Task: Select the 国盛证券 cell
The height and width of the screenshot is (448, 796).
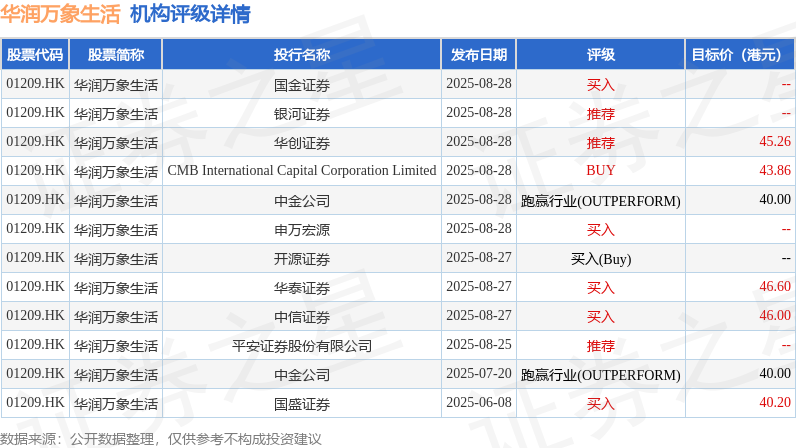Action: (x=302, y=403)
